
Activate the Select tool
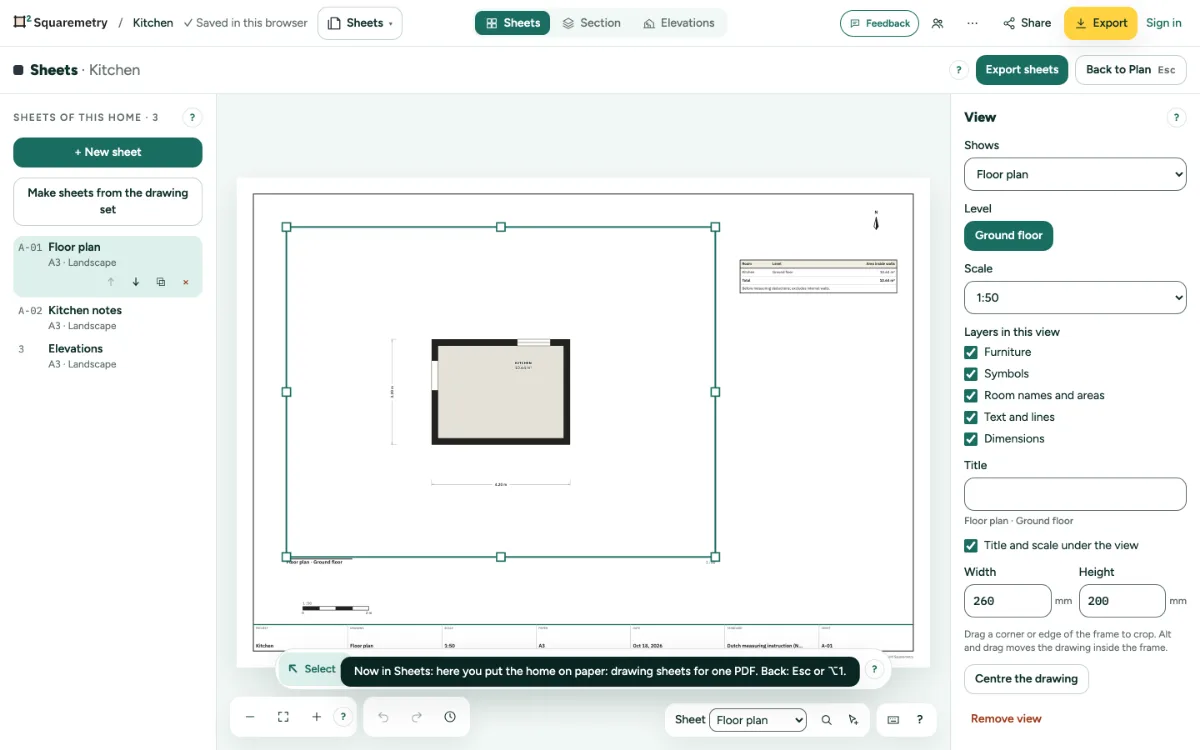coord(311,669)
